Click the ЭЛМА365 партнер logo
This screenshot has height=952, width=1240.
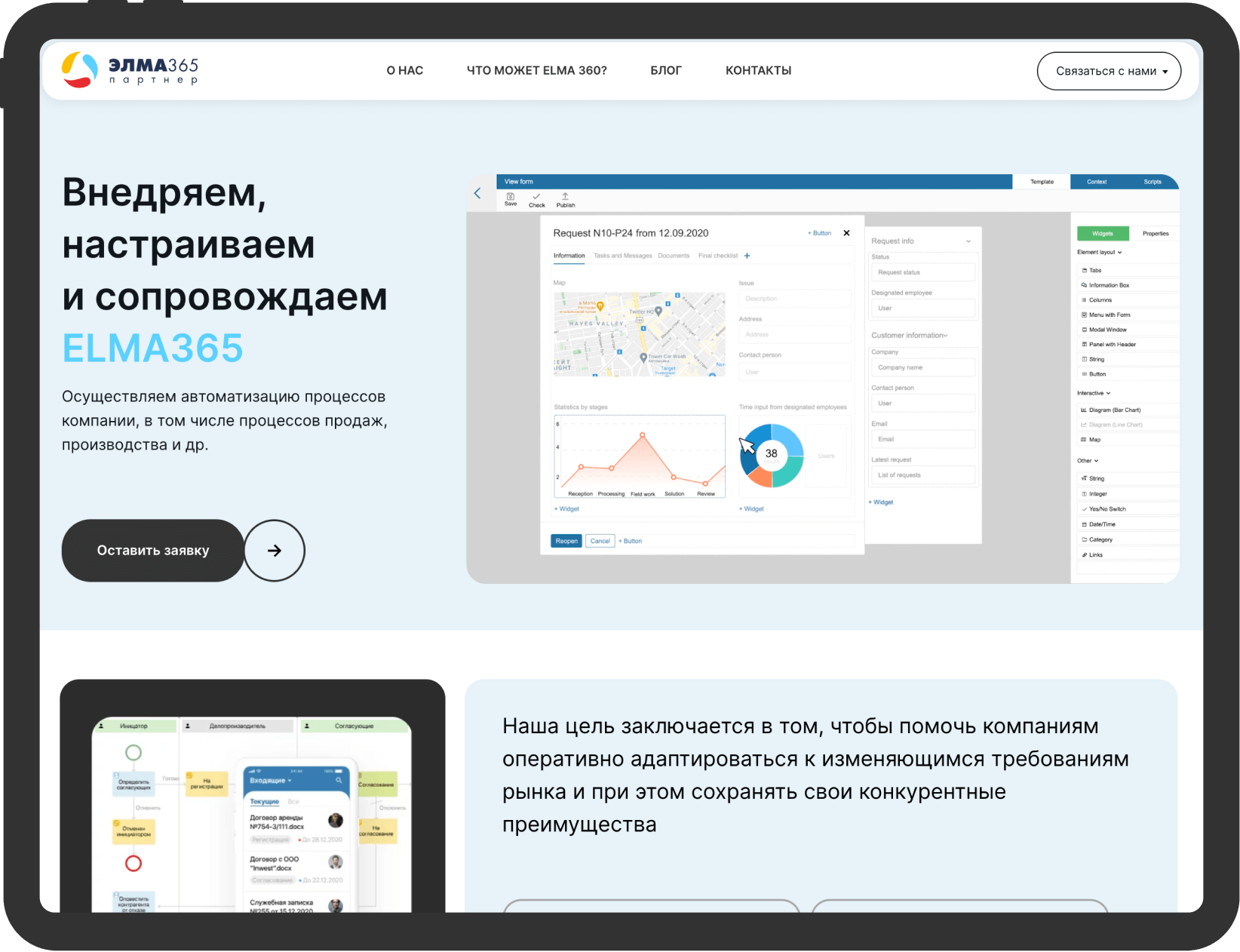click(x=130, y=69)
